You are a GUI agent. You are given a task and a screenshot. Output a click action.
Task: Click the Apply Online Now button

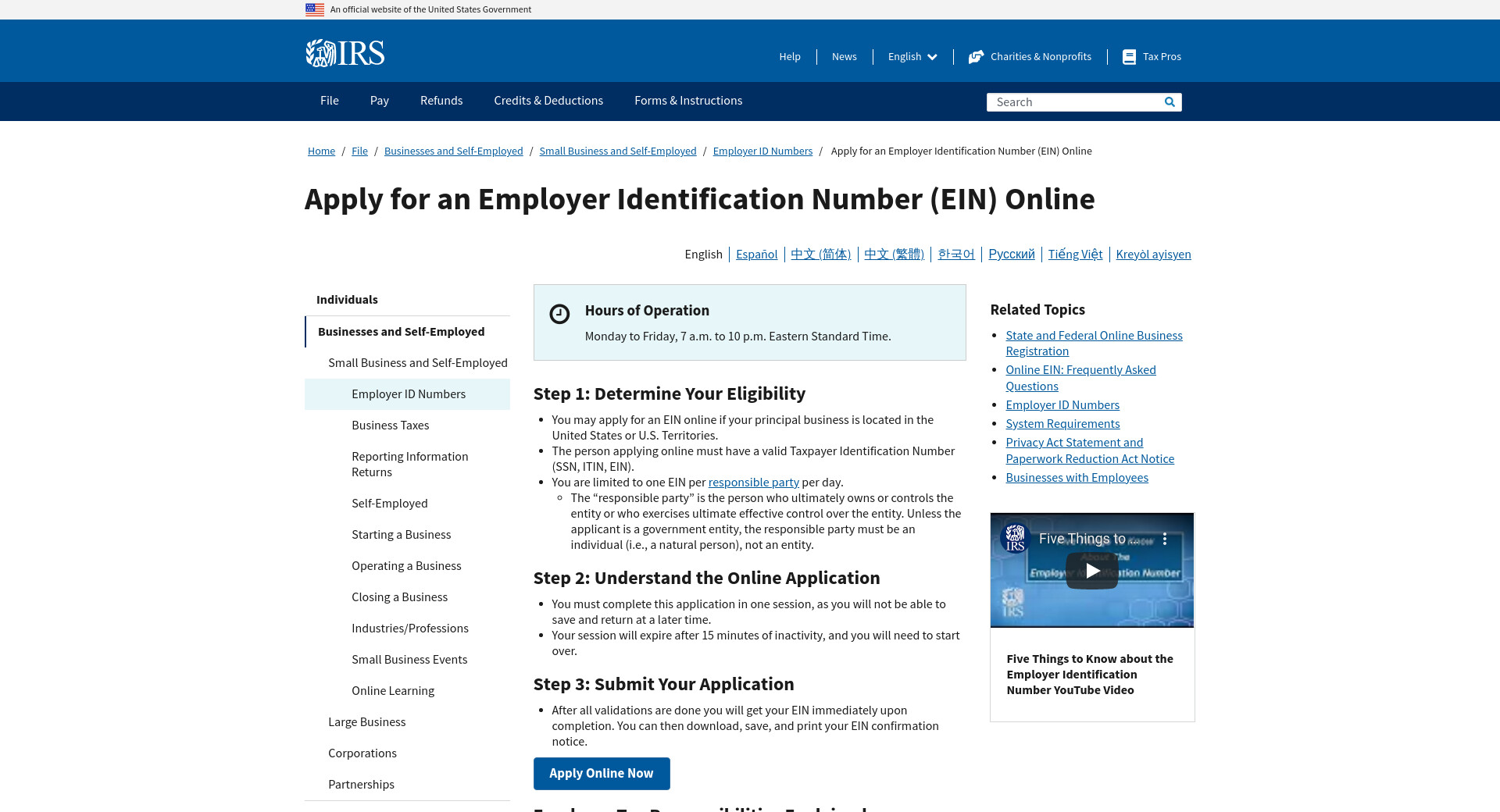pyautogui.click(x=602, y=774)
